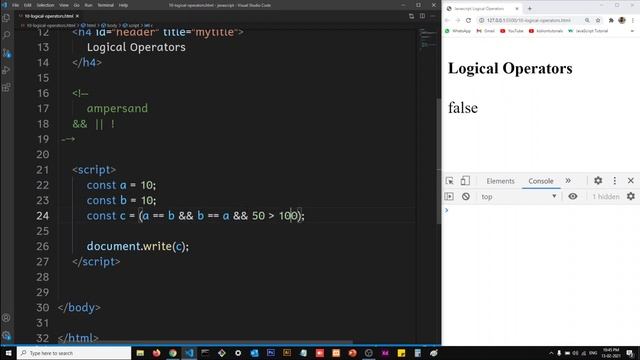Switch to the Console tab in DevTools
The width and height of the screenshot is (640, 360).
tap(541, 181)
